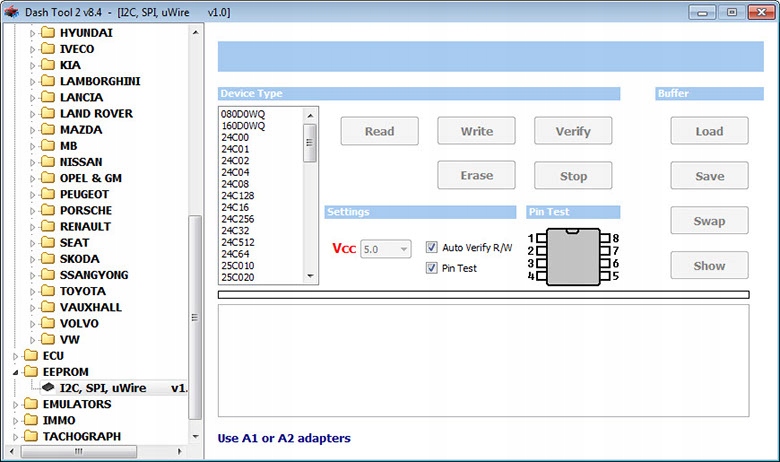Select 080D0WQ device type entry
Viewport: 780px width, 462px height.
243,114
